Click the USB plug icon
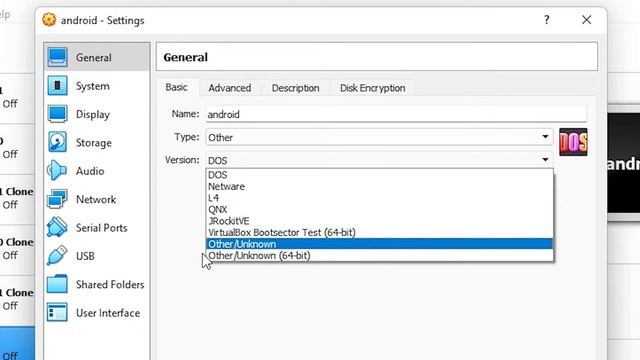Image resolution: width=640 pixels, height=360 pixels. coord(57,256)
